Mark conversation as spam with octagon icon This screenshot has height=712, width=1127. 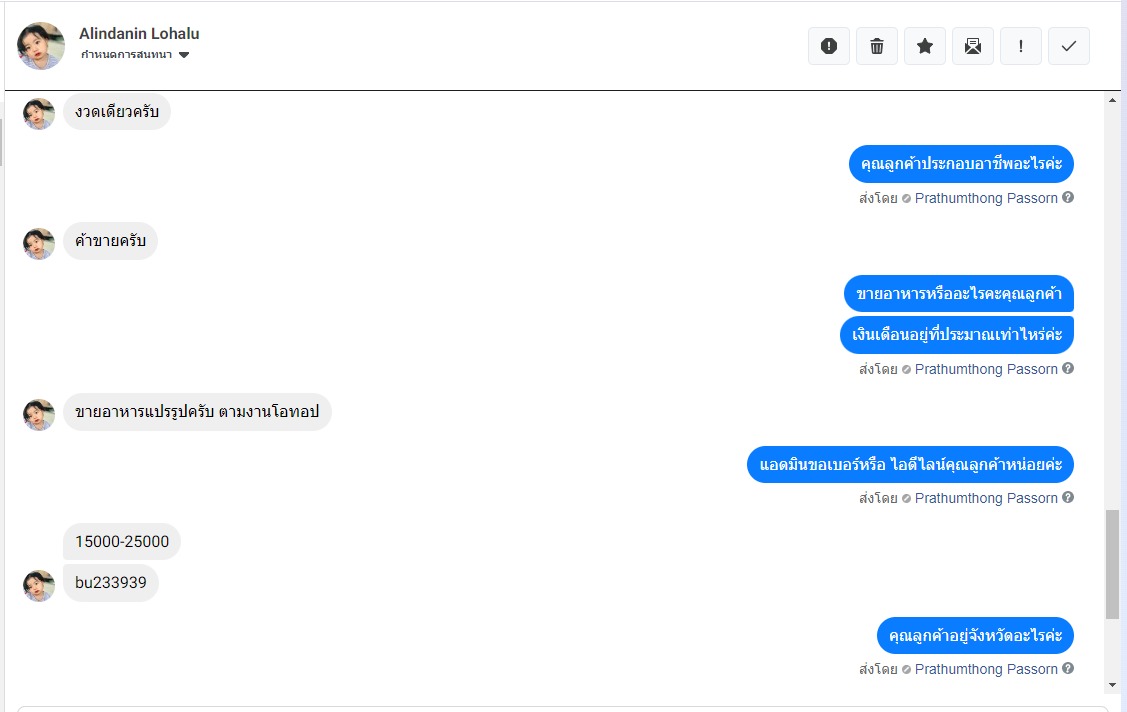point(828,46)
